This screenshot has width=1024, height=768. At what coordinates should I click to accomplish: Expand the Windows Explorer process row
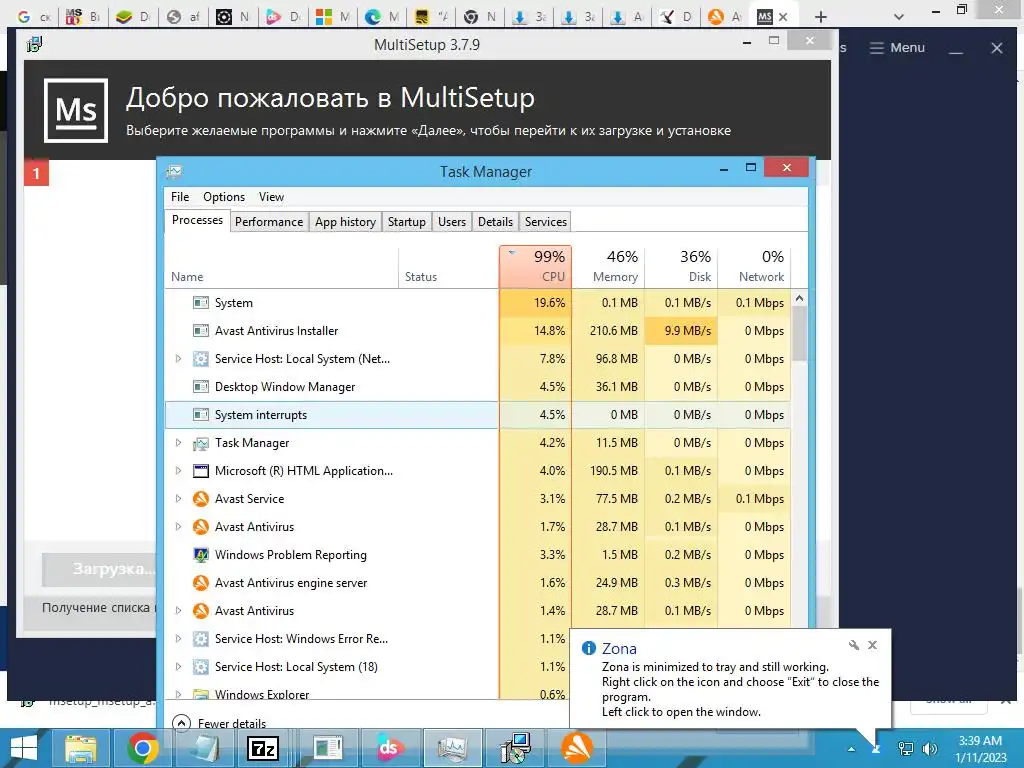(178, 694)
